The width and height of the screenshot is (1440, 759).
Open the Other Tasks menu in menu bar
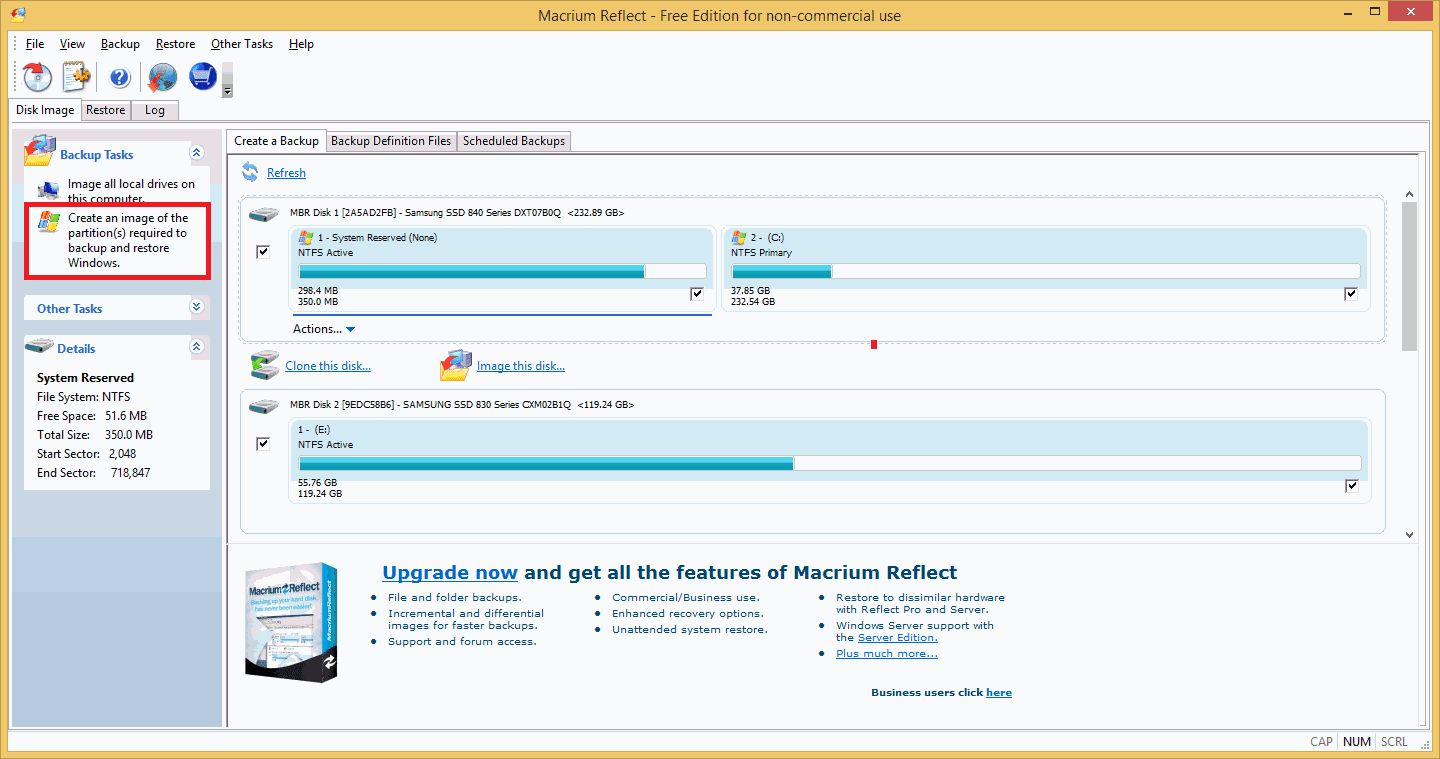click(242, 44)
